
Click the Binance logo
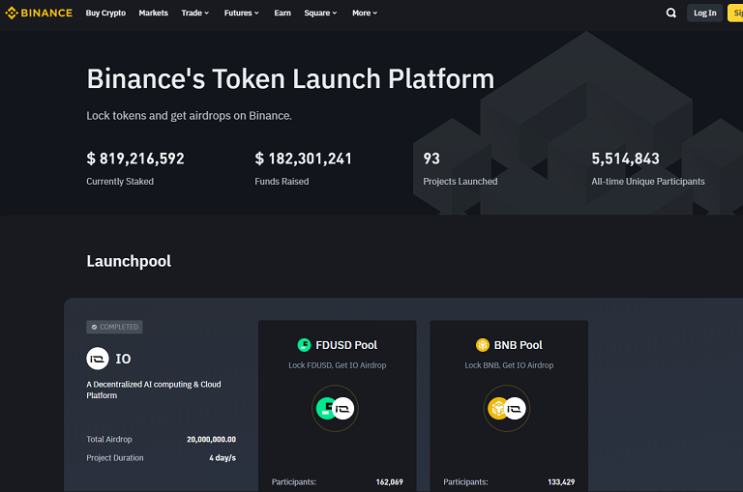pyautogui.click(x=39, y=13)
